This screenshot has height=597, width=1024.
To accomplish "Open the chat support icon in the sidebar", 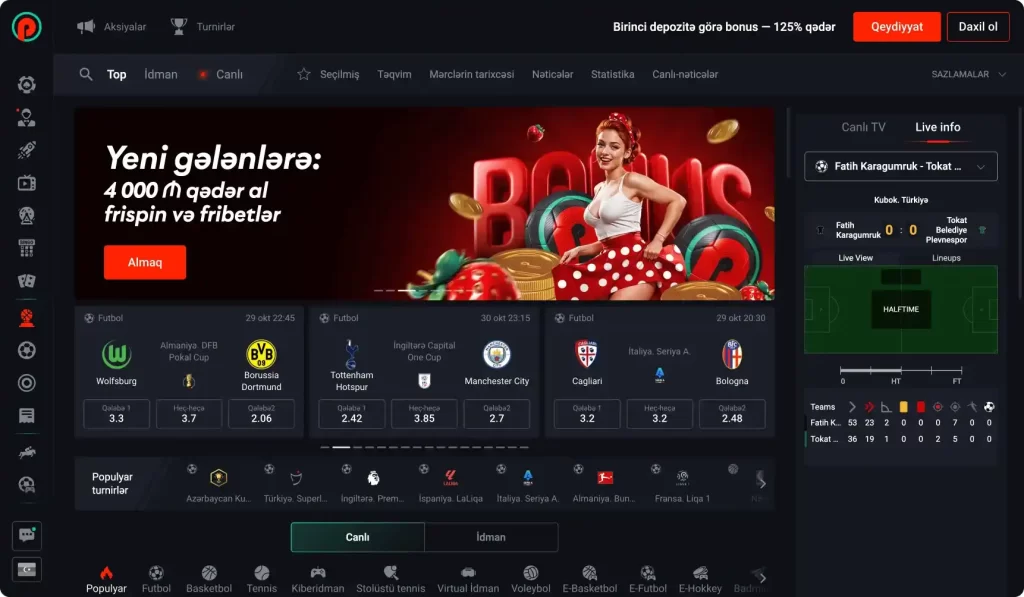I will click(27, 535).
